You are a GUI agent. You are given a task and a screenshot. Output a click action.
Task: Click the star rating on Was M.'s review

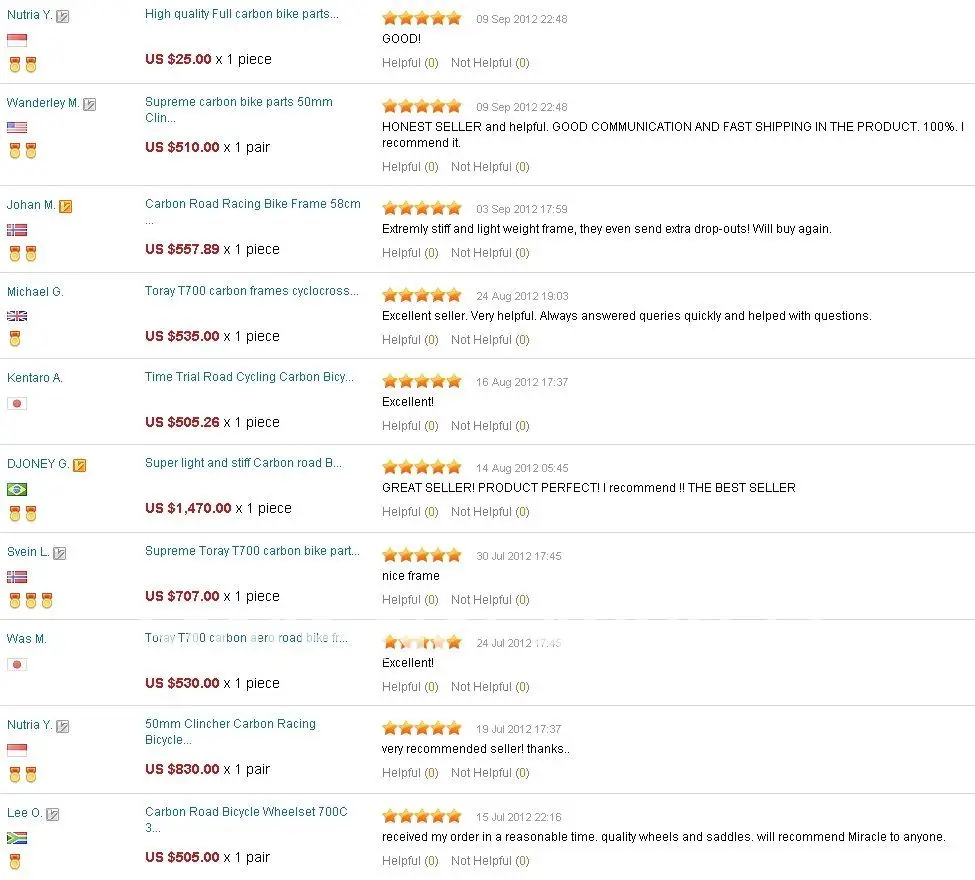point(422,642)
